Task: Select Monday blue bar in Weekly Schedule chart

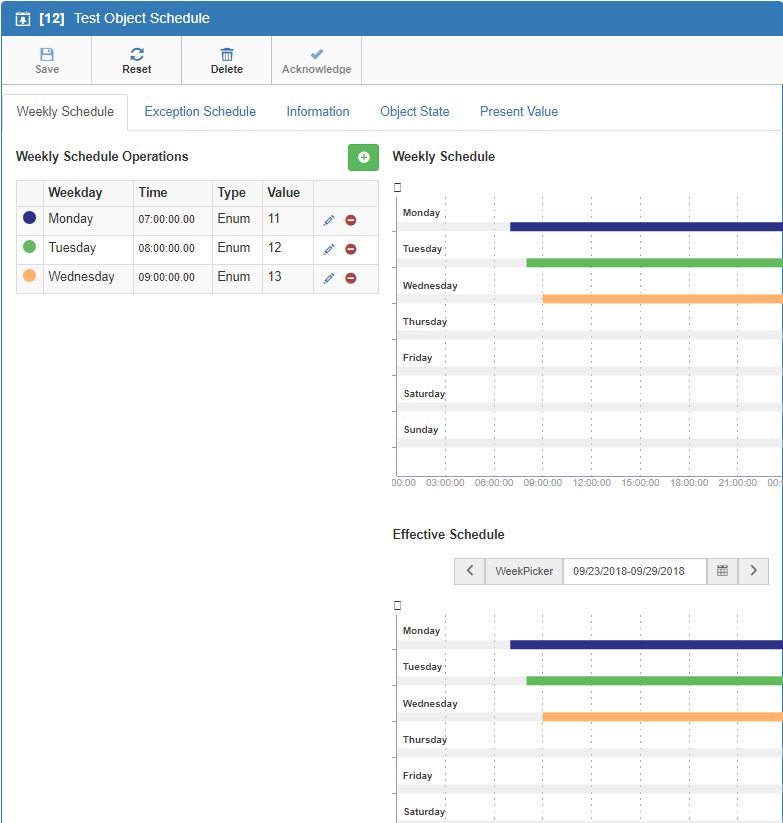Action: point(646,227)
